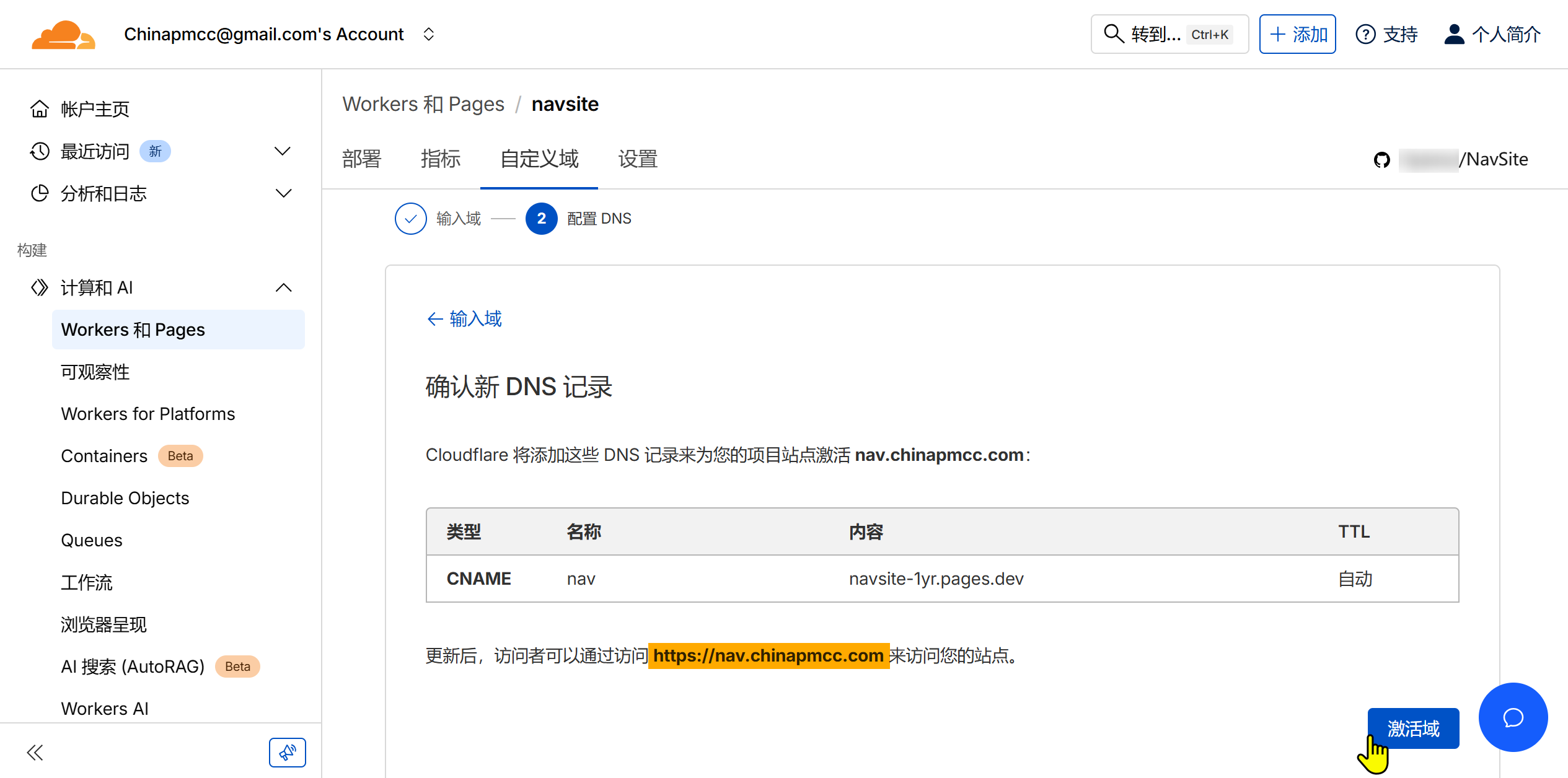Viewport: 1568px width, 778px height.
Task: Open the support help icon
Action: point(1365,35)
